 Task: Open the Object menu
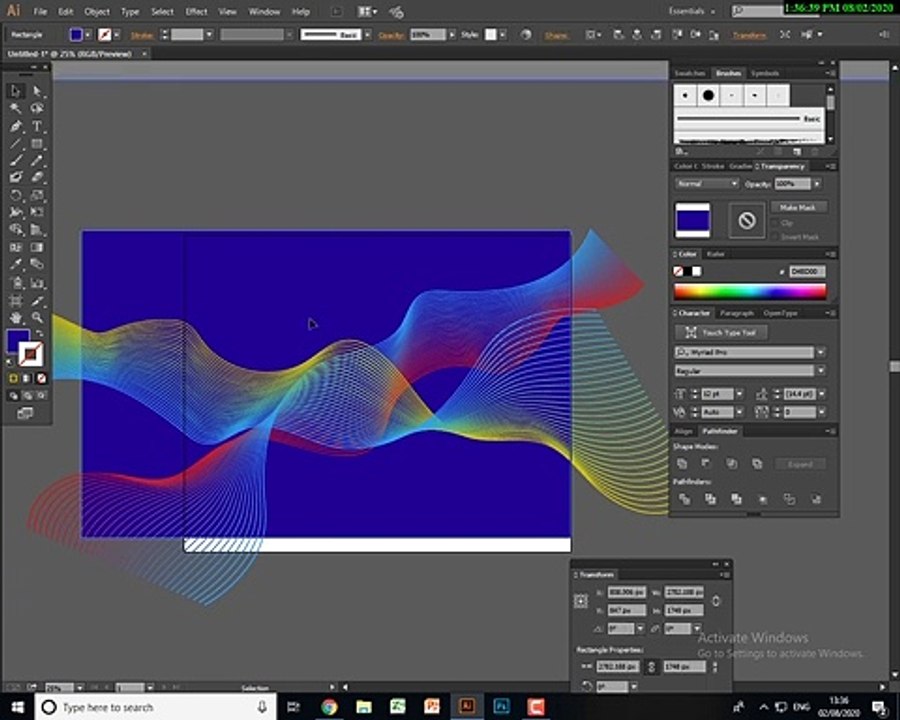pos(96,11)
